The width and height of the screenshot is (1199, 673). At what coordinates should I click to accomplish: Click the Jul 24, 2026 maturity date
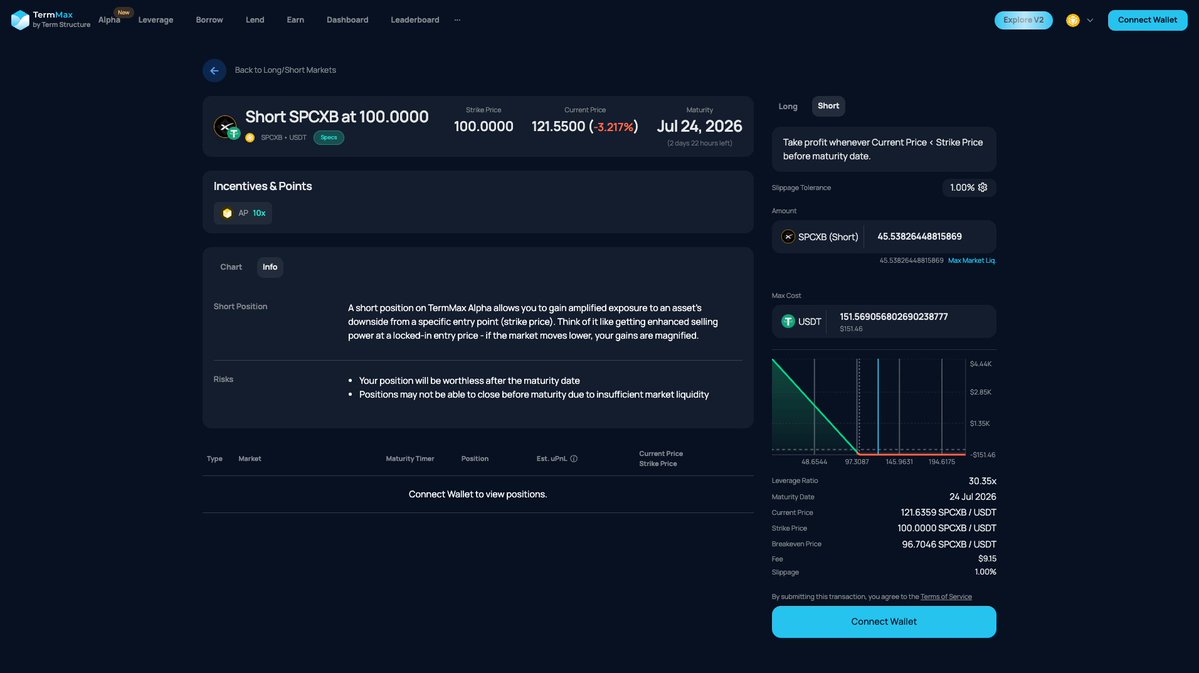699,126
